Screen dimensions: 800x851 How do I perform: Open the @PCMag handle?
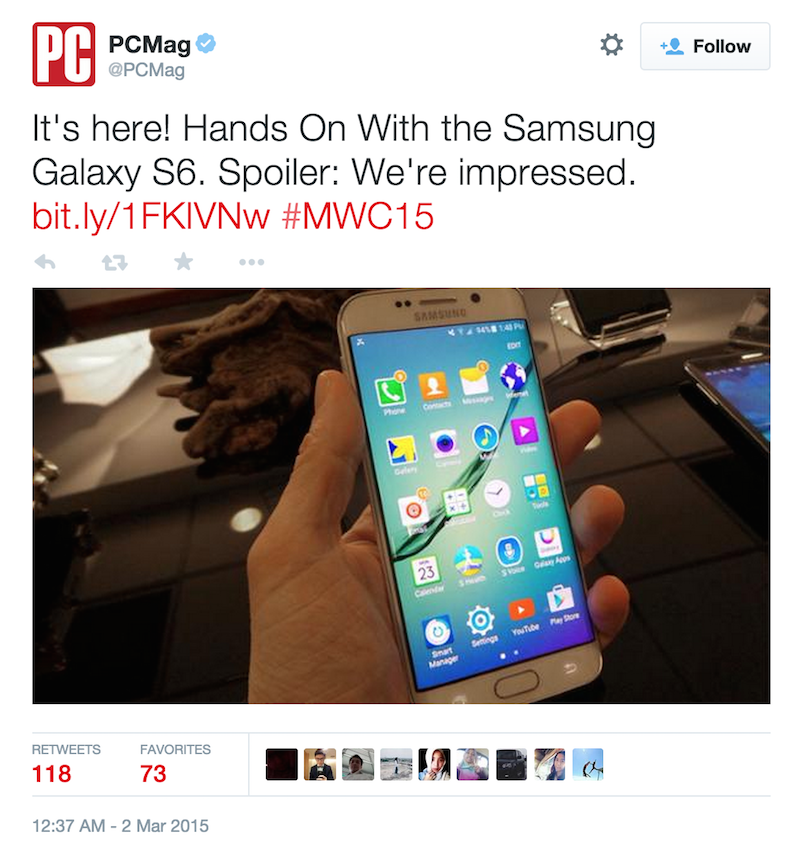pyautogui.click(x=147, y=70)
